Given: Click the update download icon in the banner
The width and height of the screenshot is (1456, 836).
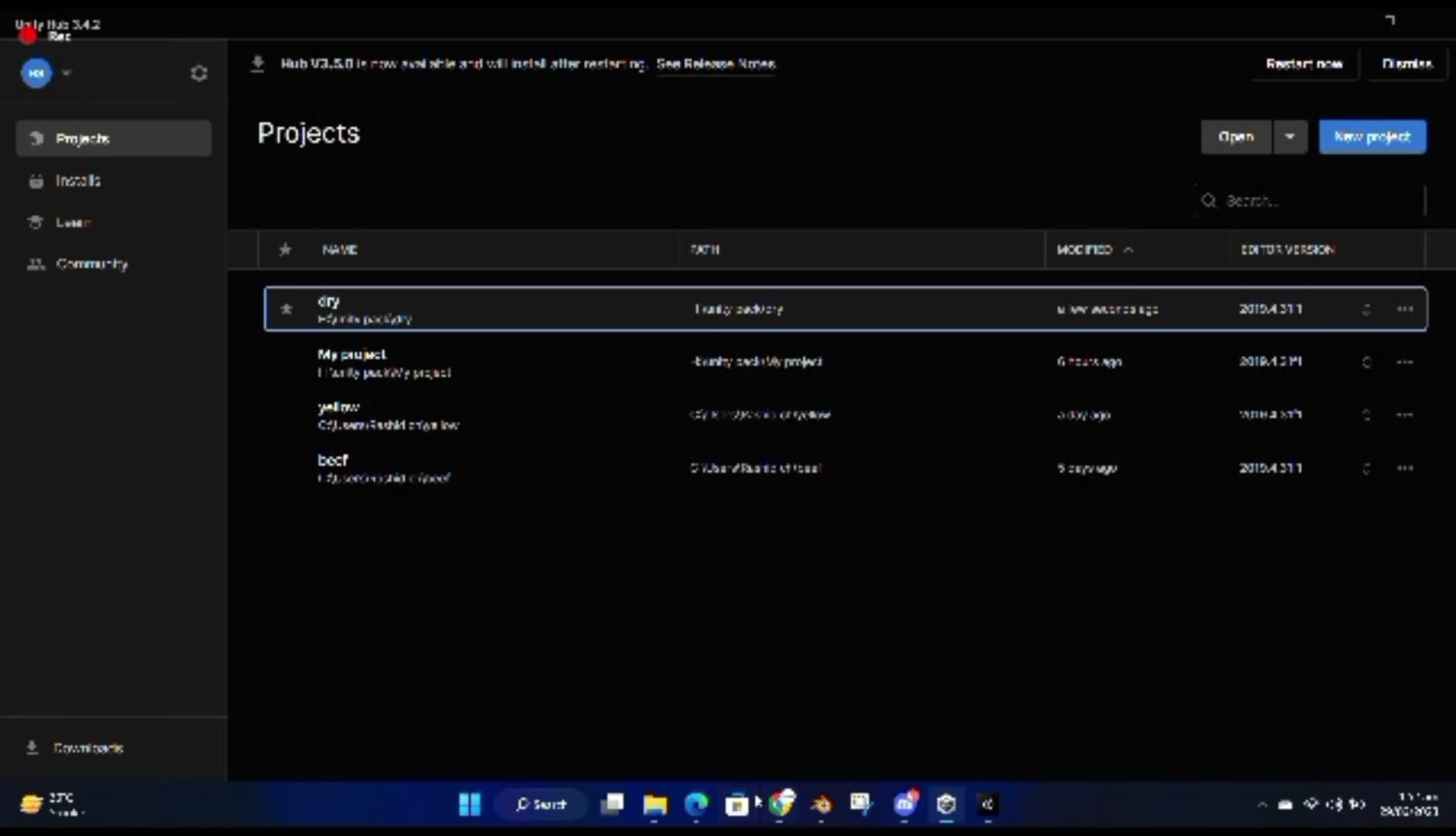Looking at the screenshot, I should point(258,63).
